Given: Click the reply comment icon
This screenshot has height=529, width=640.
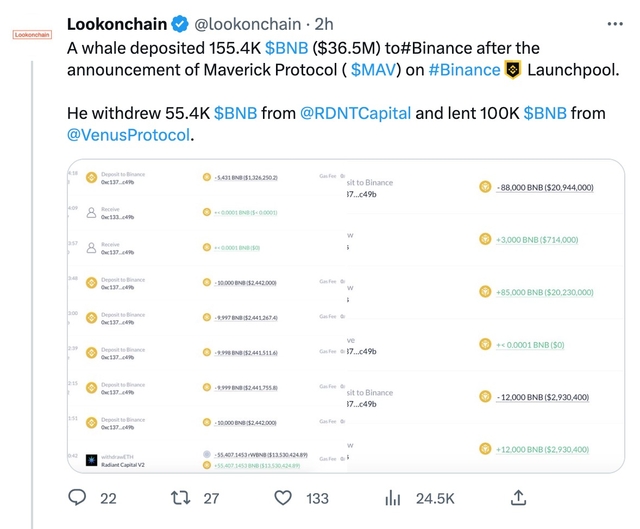Looking at the screenshot, I should (78, 497).
